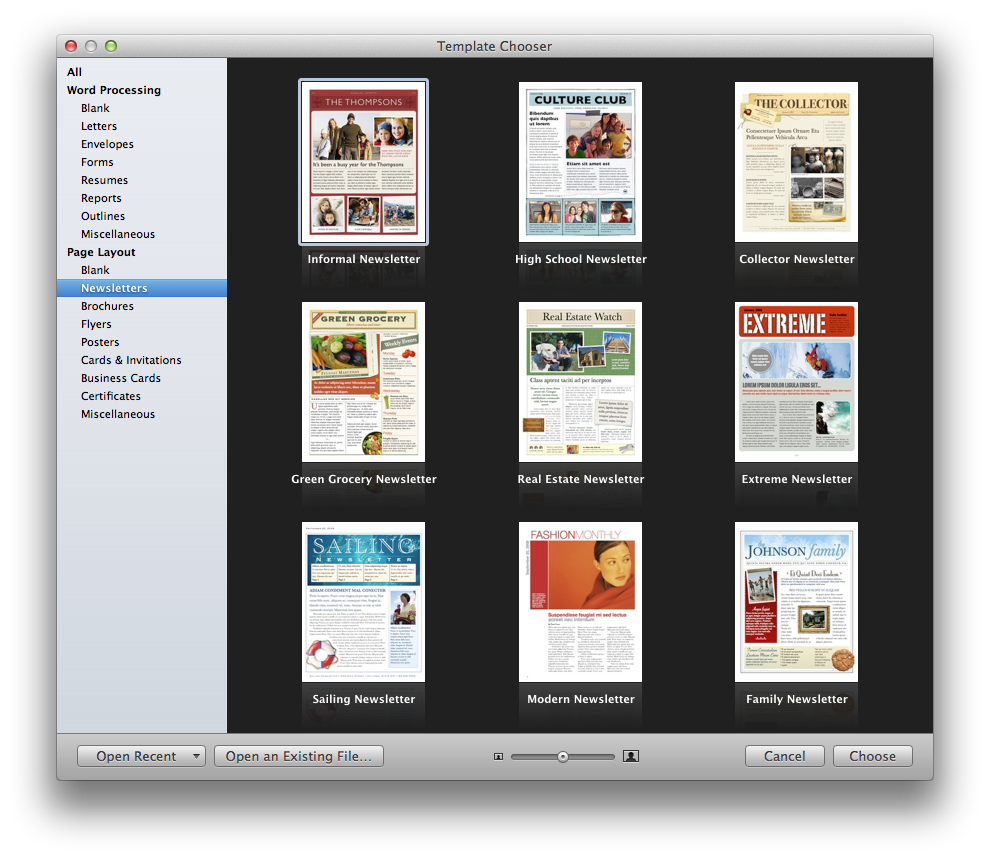Click the green zoom window button

pyautogui.click(x=111, y=46)
